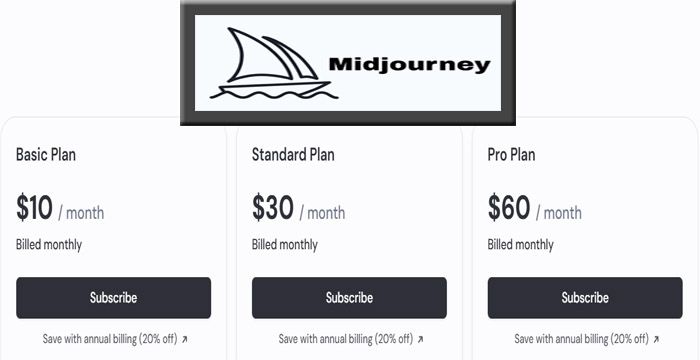Subscribe to the Pro Plan
Screen dimensions: 700x360
point(585,297)
